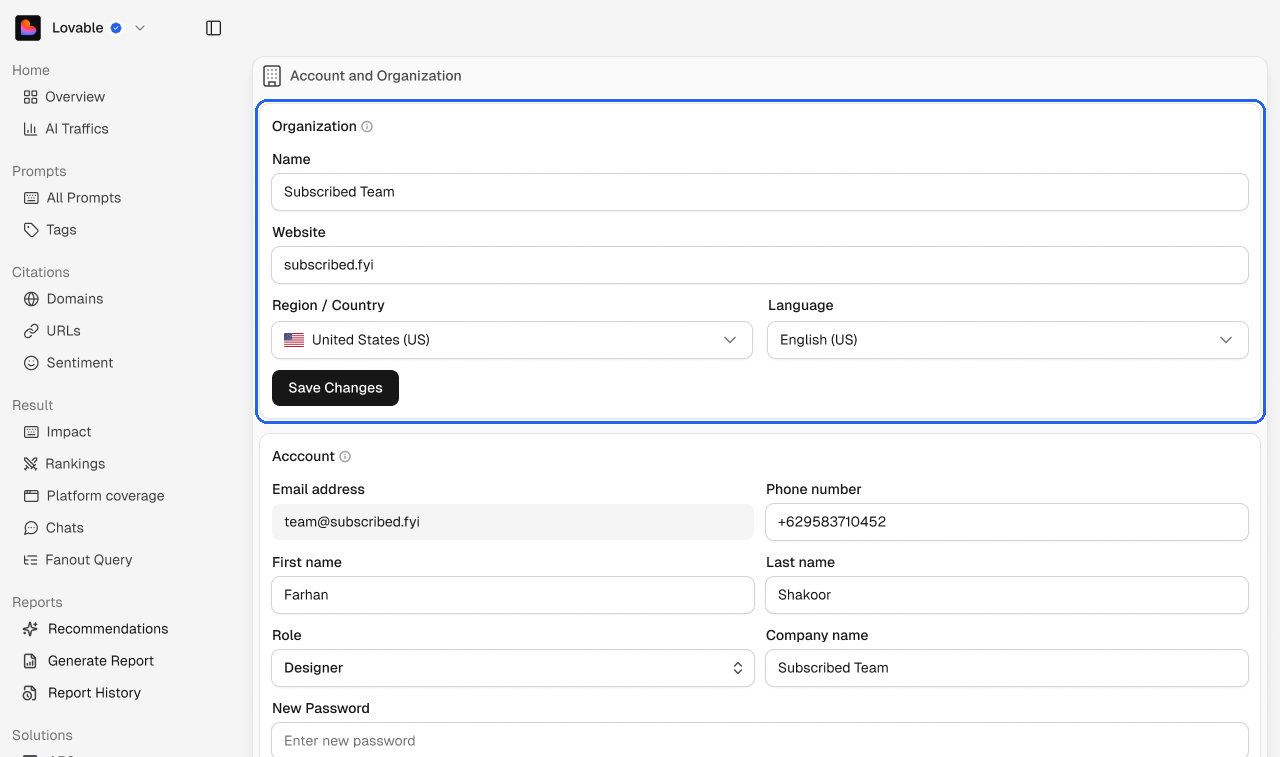Click the Lovable logo icon
The height and width of the screenshot is (757, 1280).
pos(28,28)
